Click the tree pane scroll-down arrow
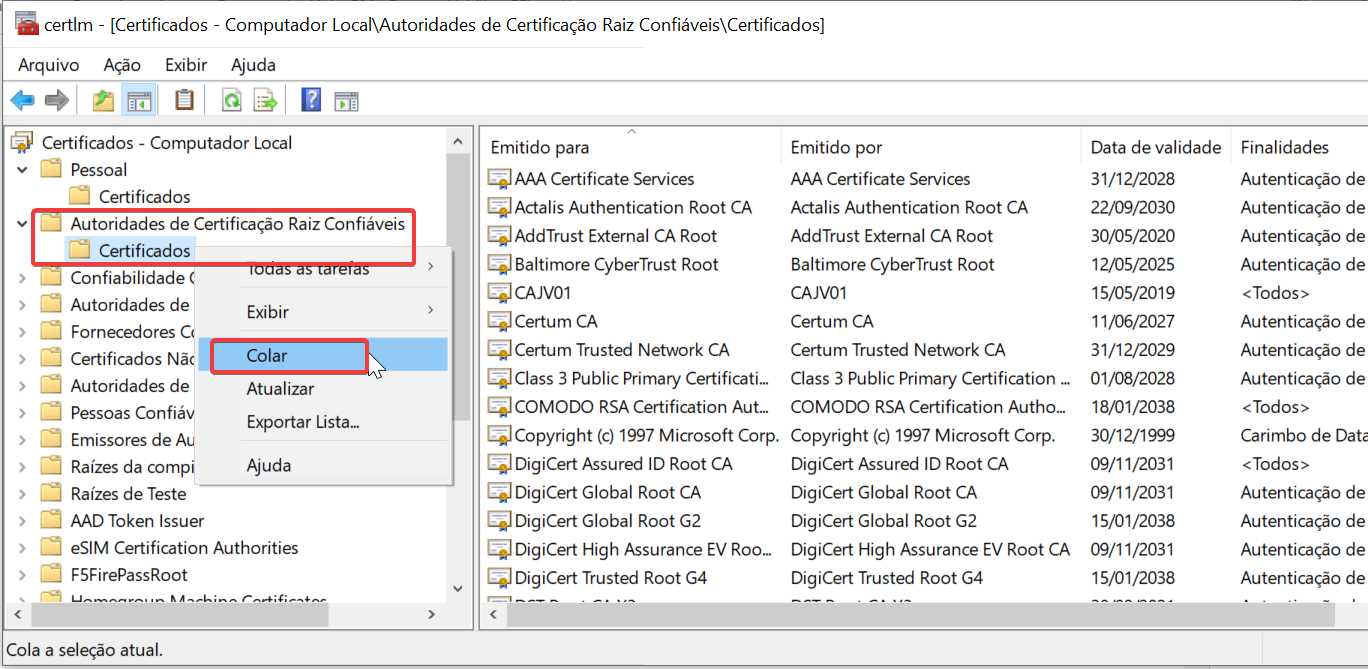 point(458,590)
